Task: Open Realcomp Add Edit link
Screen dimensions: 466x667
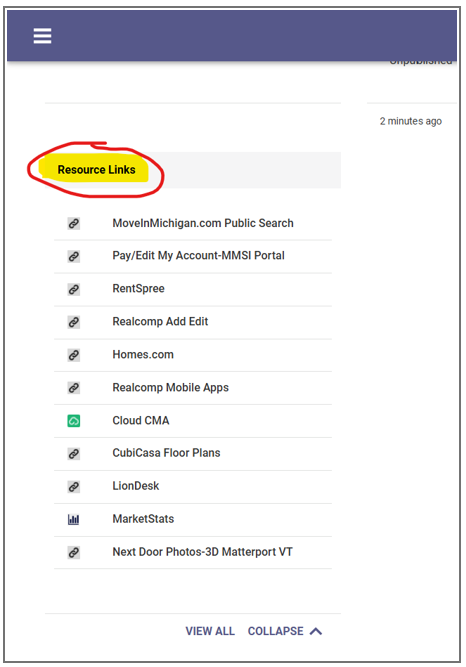Action: point(160,322)
